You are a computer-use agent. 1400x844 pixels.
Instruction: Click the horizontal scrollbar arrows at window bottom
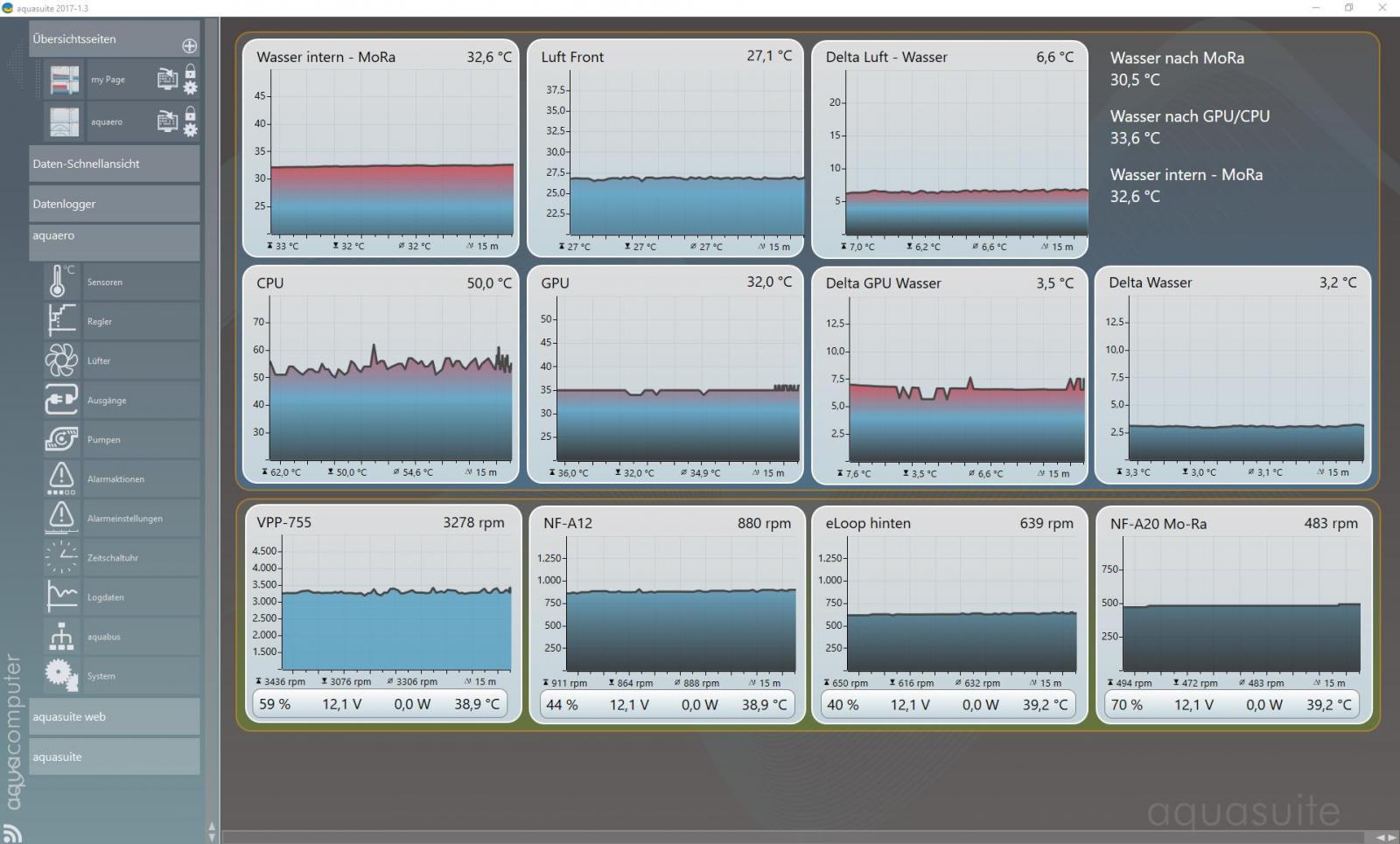1387,838
